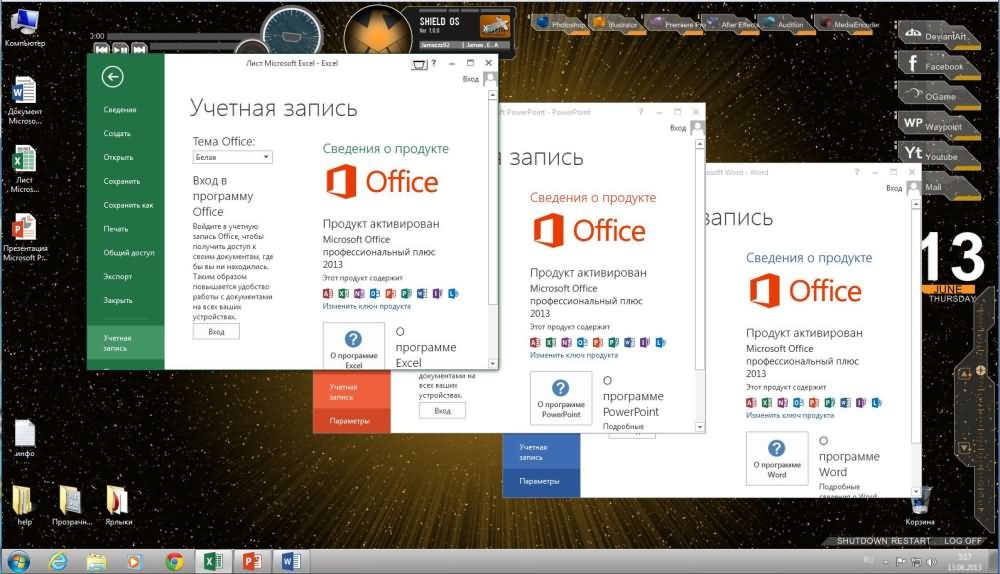Open Параметры in the Word sidebar

pos(539,482)
